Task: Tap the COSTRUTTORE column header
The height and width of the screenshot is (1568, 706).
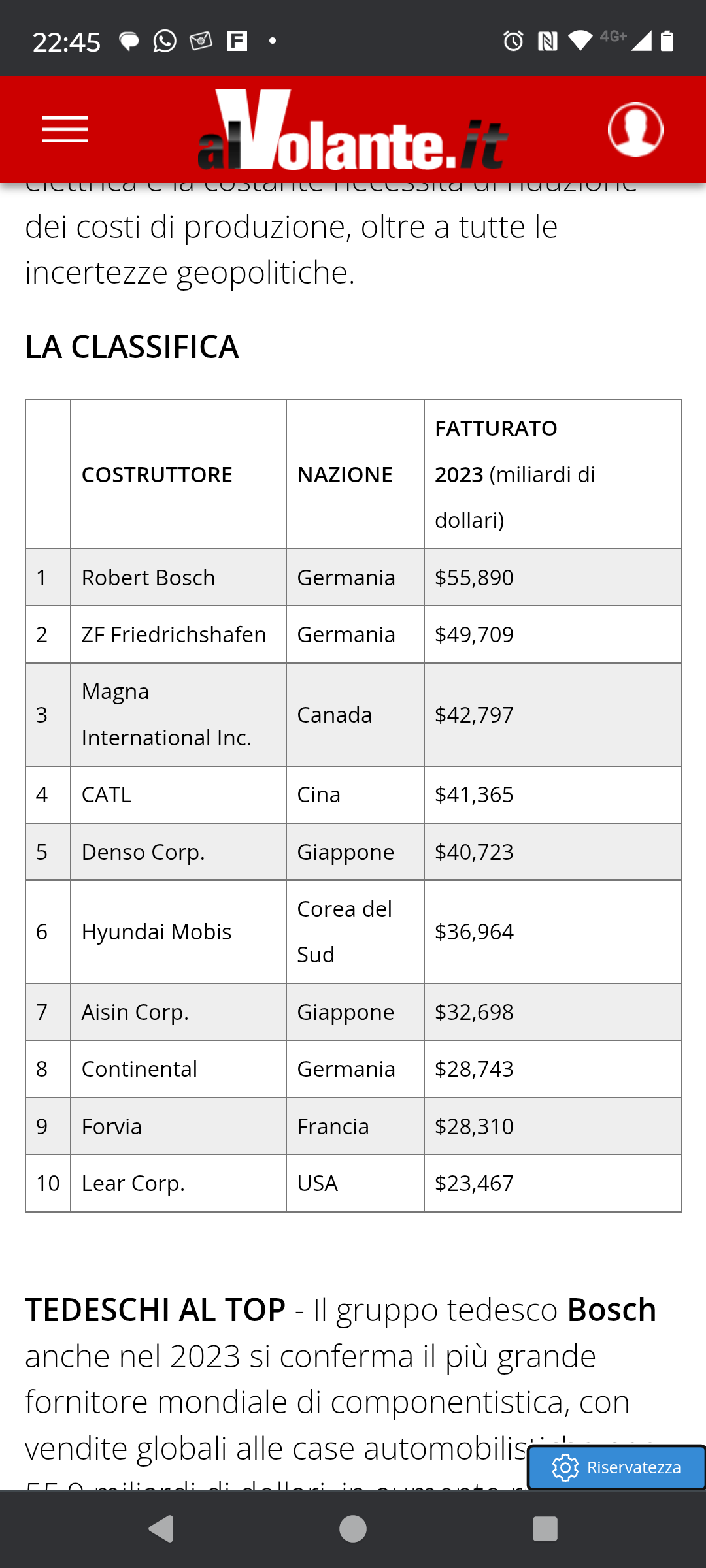Action: [178, 474]
